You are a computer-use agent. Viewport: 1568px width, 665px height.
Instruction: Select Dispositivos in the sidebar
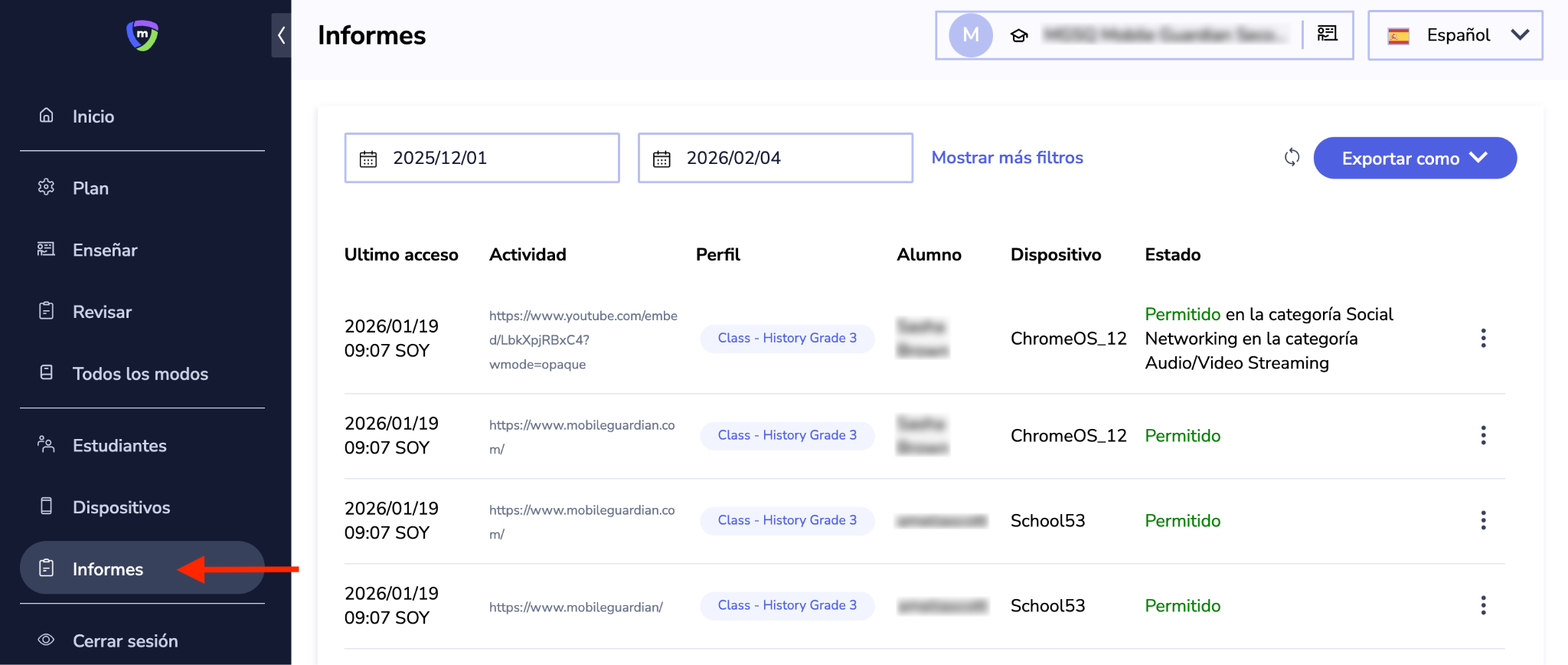121,508
